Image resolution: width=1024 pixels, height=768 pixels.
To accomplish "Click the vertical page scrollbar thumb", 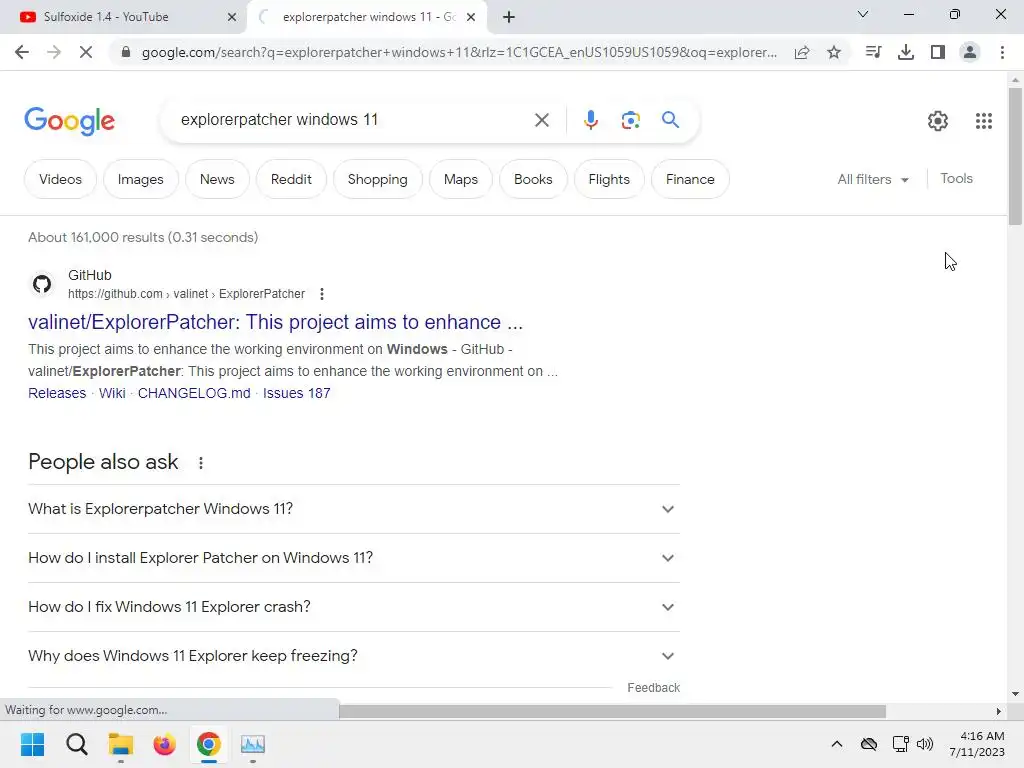I will 1015,157.
